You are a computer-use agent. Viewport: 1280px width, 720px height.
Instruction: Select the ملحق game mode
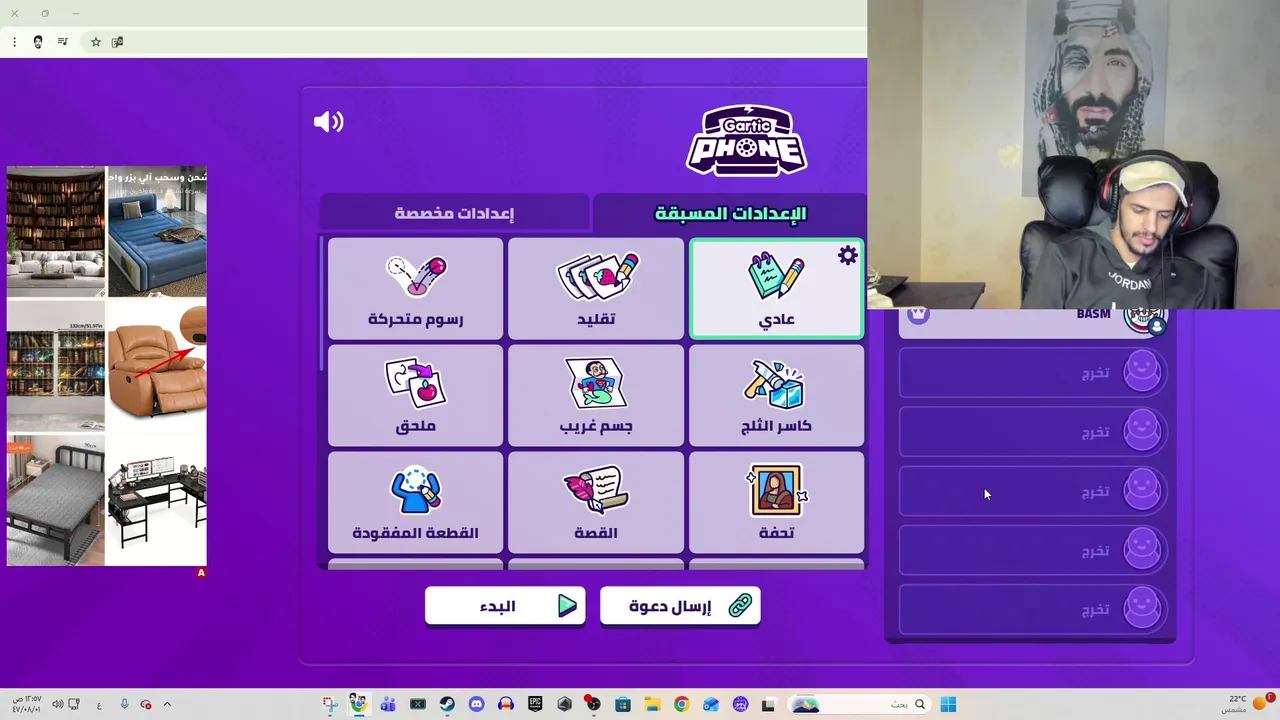415,395
